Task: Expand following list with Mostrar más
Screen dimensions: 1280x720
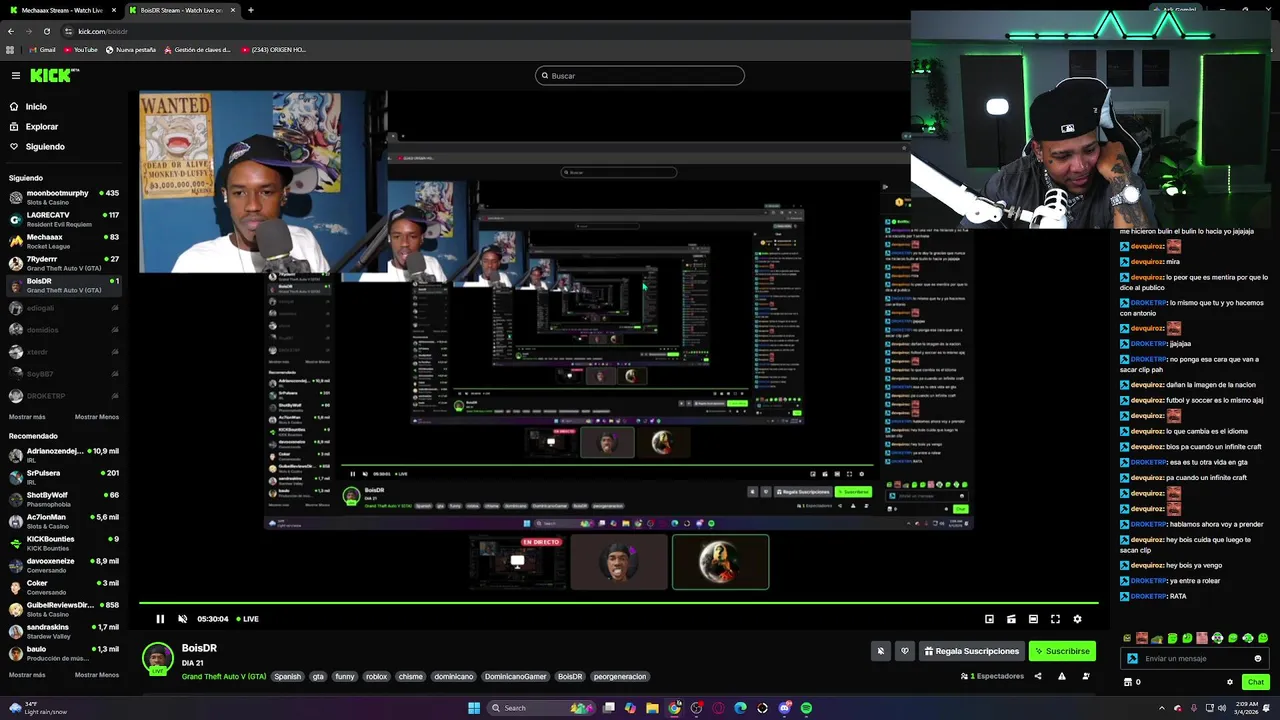Action: (27, 417)
